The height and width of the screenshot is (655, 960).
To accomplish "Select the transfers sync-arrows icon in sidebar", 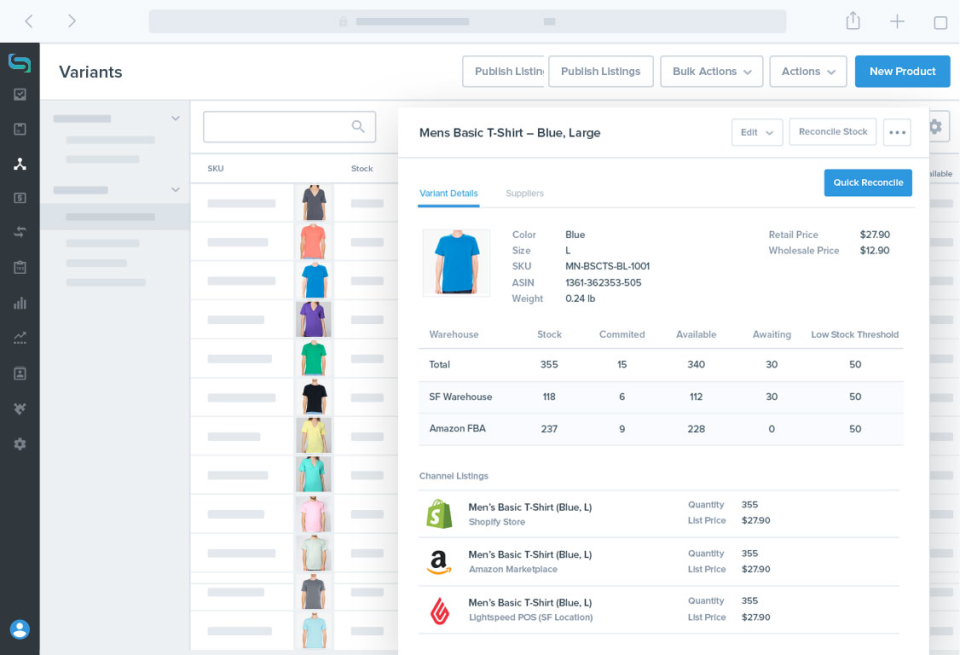I will (x=20, y=233).
